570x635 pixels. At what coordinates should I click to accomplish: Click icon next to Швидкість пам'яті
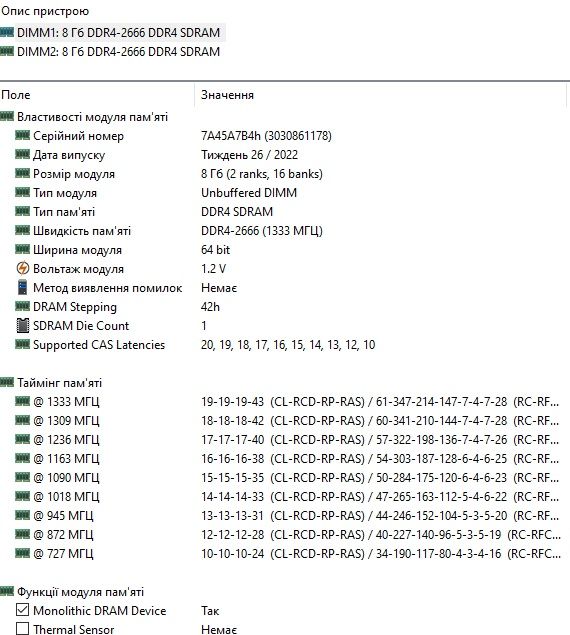pyautogui.click(x=22, y=230)
